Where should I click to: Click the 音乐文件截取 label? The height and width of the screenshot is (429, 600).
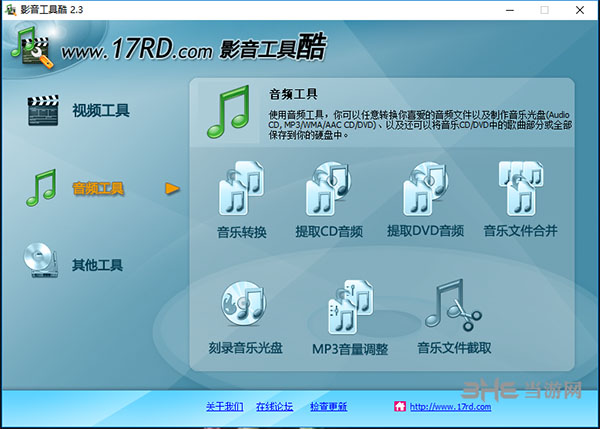(454, 348)
